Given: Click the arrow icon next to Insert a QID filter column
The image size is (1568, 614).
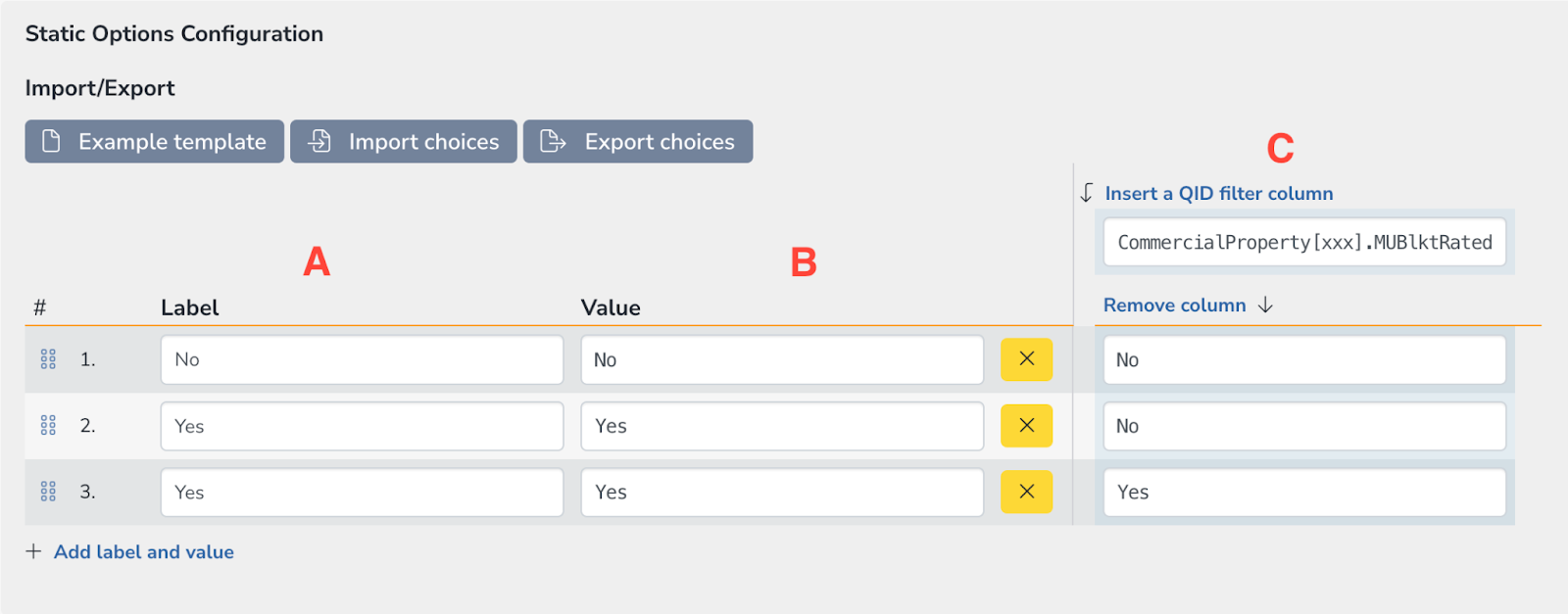Looking at the screenshot, I should point(1086,193).
